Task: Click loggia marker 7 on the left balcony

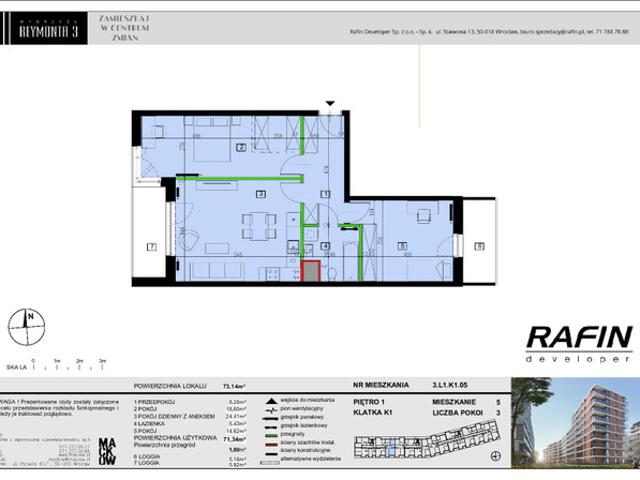Action: (x=151, y=247)
